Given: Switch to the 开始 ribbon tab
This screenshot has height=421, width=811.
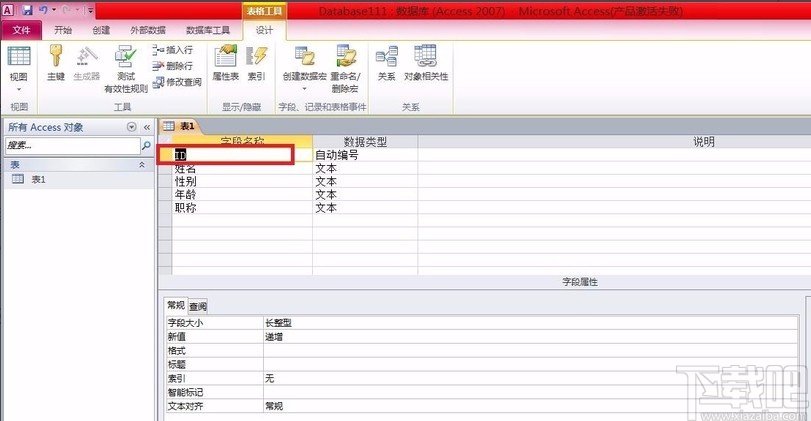Looking at the screenshot, I should [63, 31].
